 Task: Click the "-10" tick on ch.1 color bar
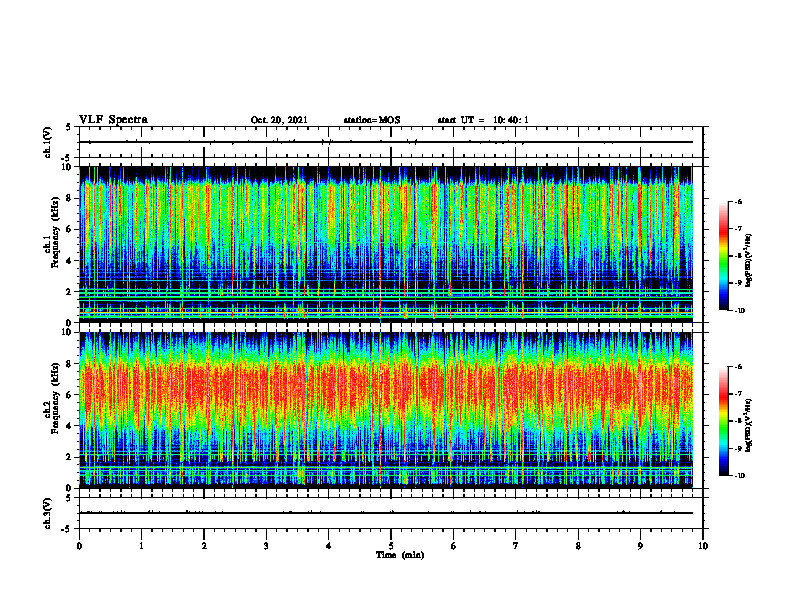(740, 311)
